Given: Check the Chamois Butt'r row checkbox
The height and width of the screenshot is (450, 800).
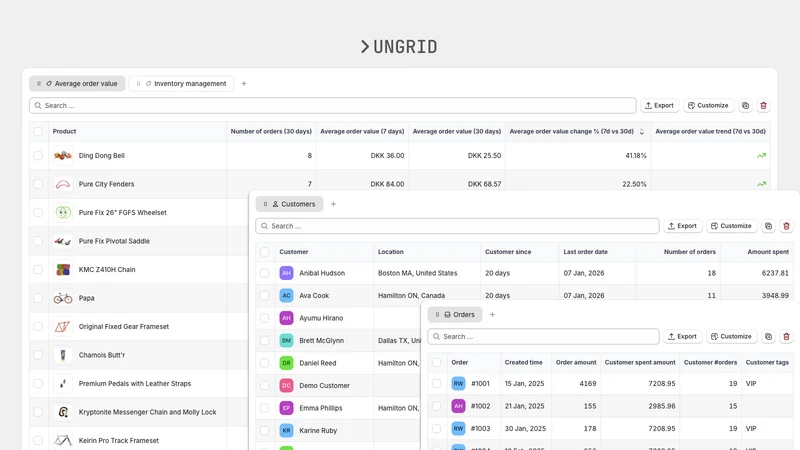Looking at the screenshot, I should 38,355.
